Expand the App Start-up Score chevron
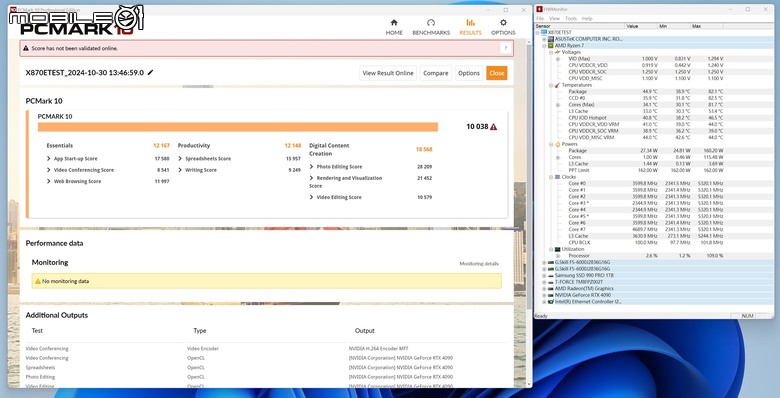This screenshot has height=398, width=780. coord(49,159)
